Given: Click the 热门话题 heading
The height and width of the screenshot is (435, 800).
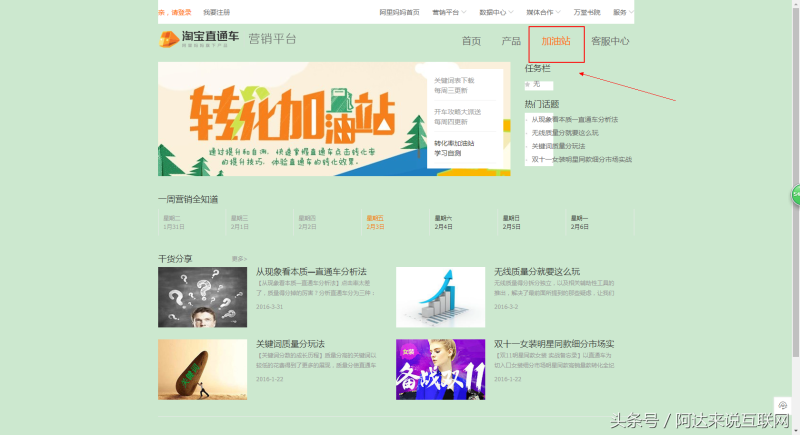Looking at the screenshot, I should pyautogui.click(x=542, y=104).
